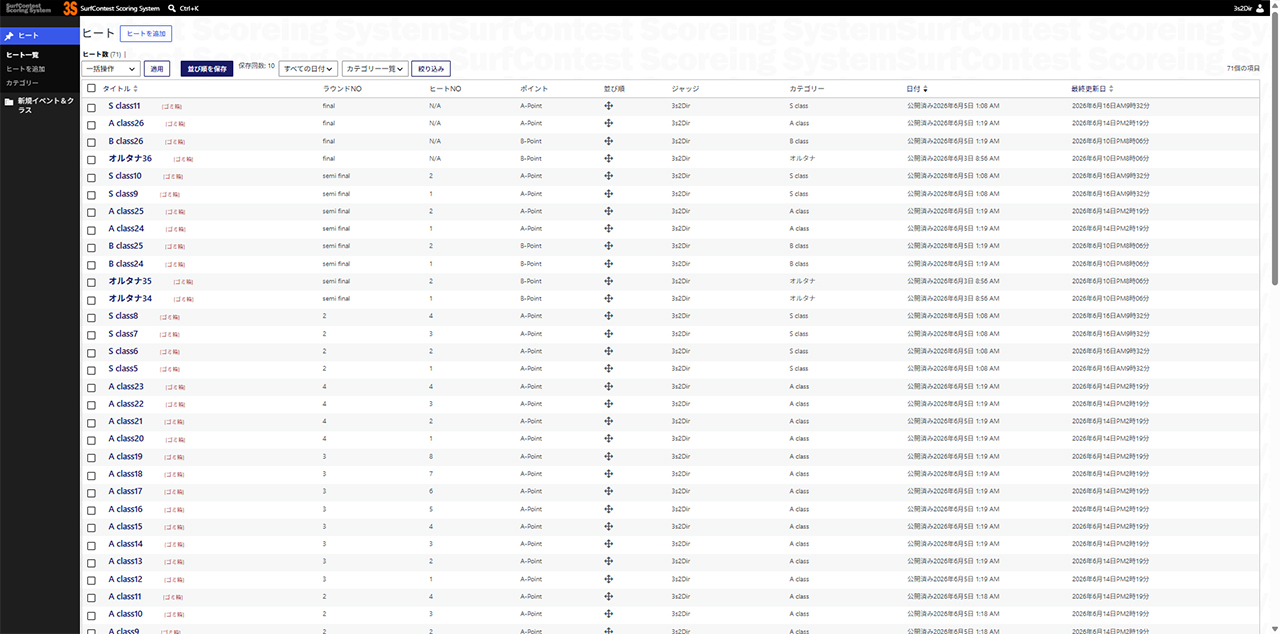This screenshot has width=1280, height=634.
Task: Open the S class11 title link
Action: tap(124, 106)
